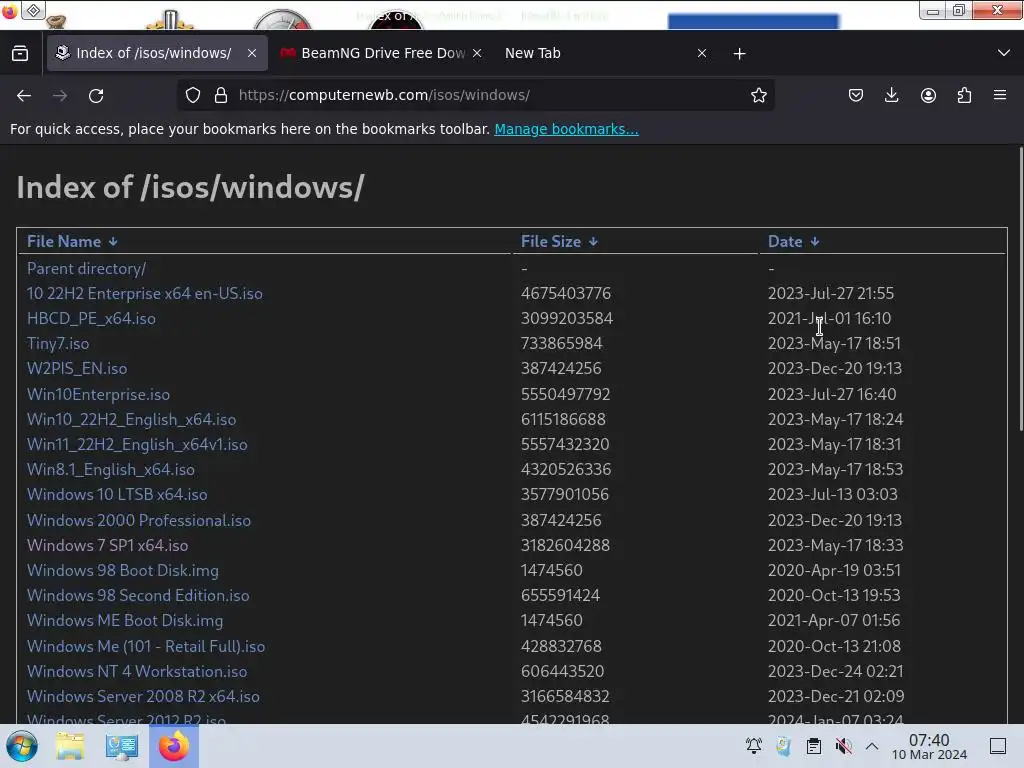
Task: Close the Index of /isos/windows/ tab
Action: pos(252,53)
